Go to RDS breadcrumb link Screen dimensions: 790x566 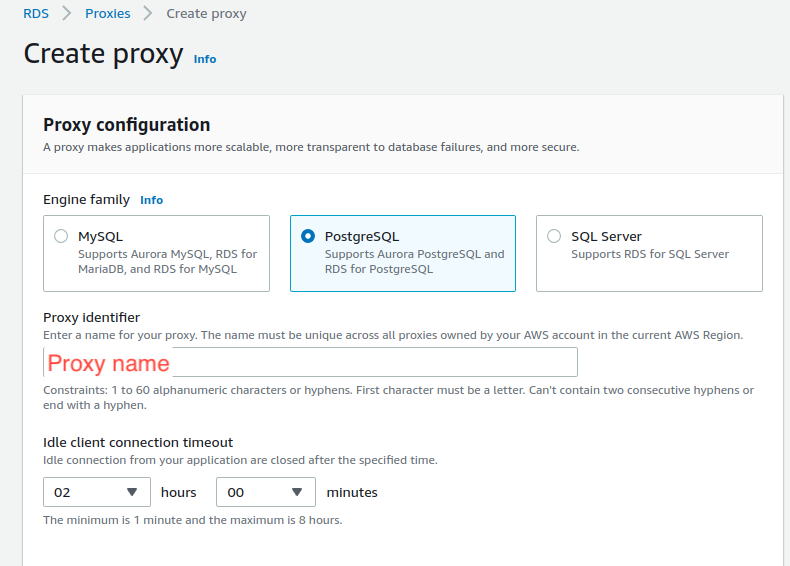(36, 14)
